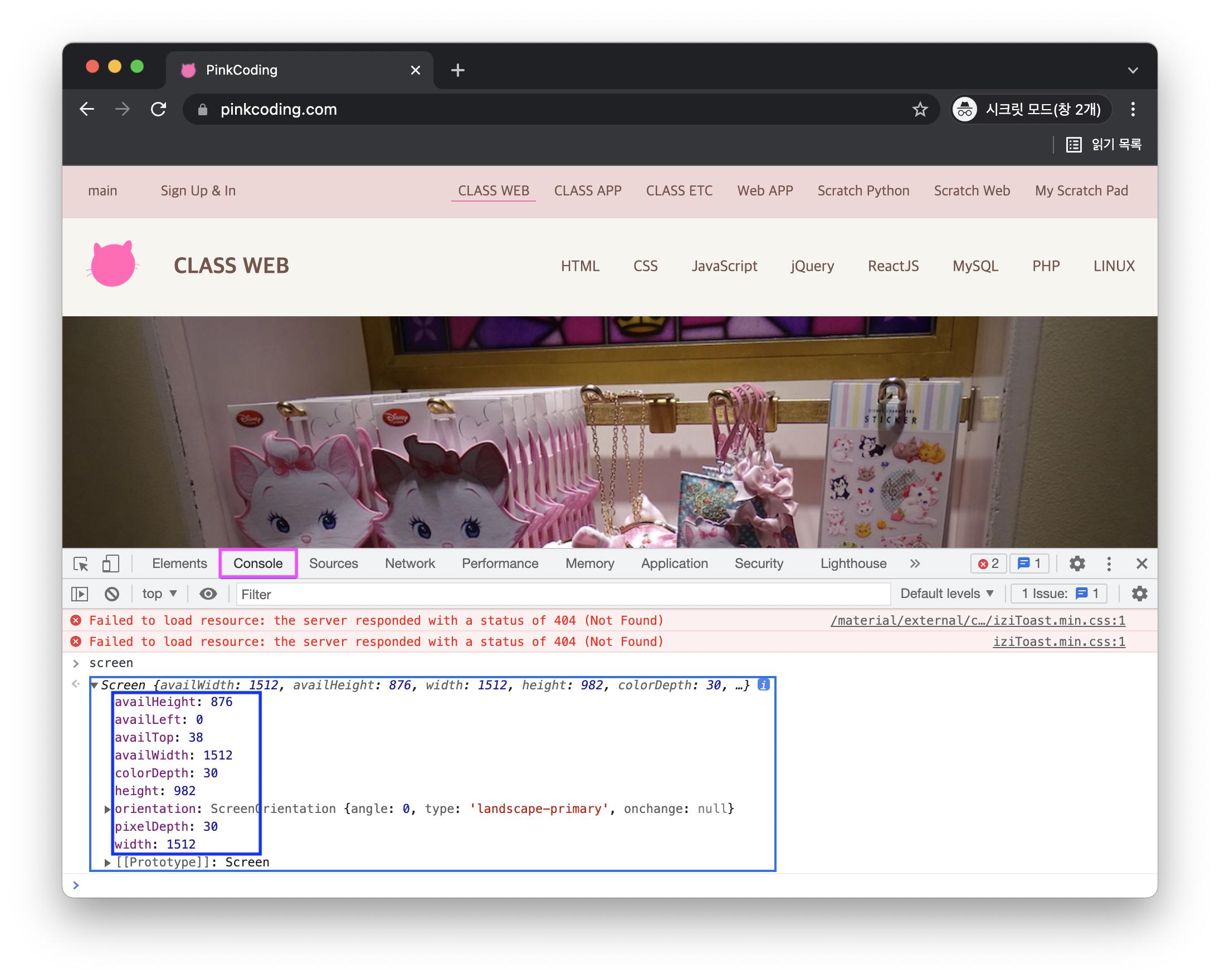Show more DevTools tabs with the double chevron
The image size is (1220, 980).
(x=914, y=564)
